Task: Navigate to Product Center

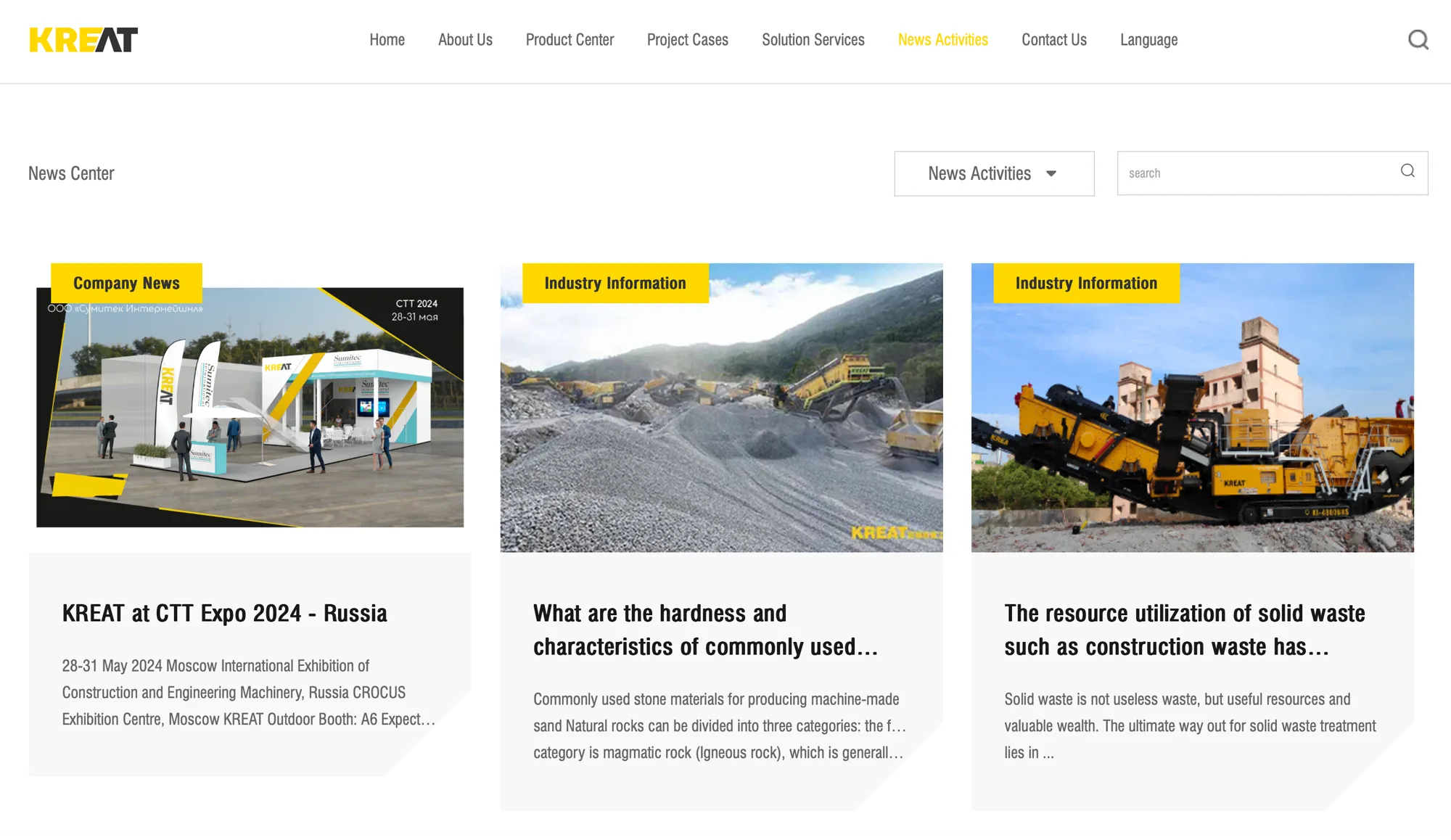Action: pos(570,40)
